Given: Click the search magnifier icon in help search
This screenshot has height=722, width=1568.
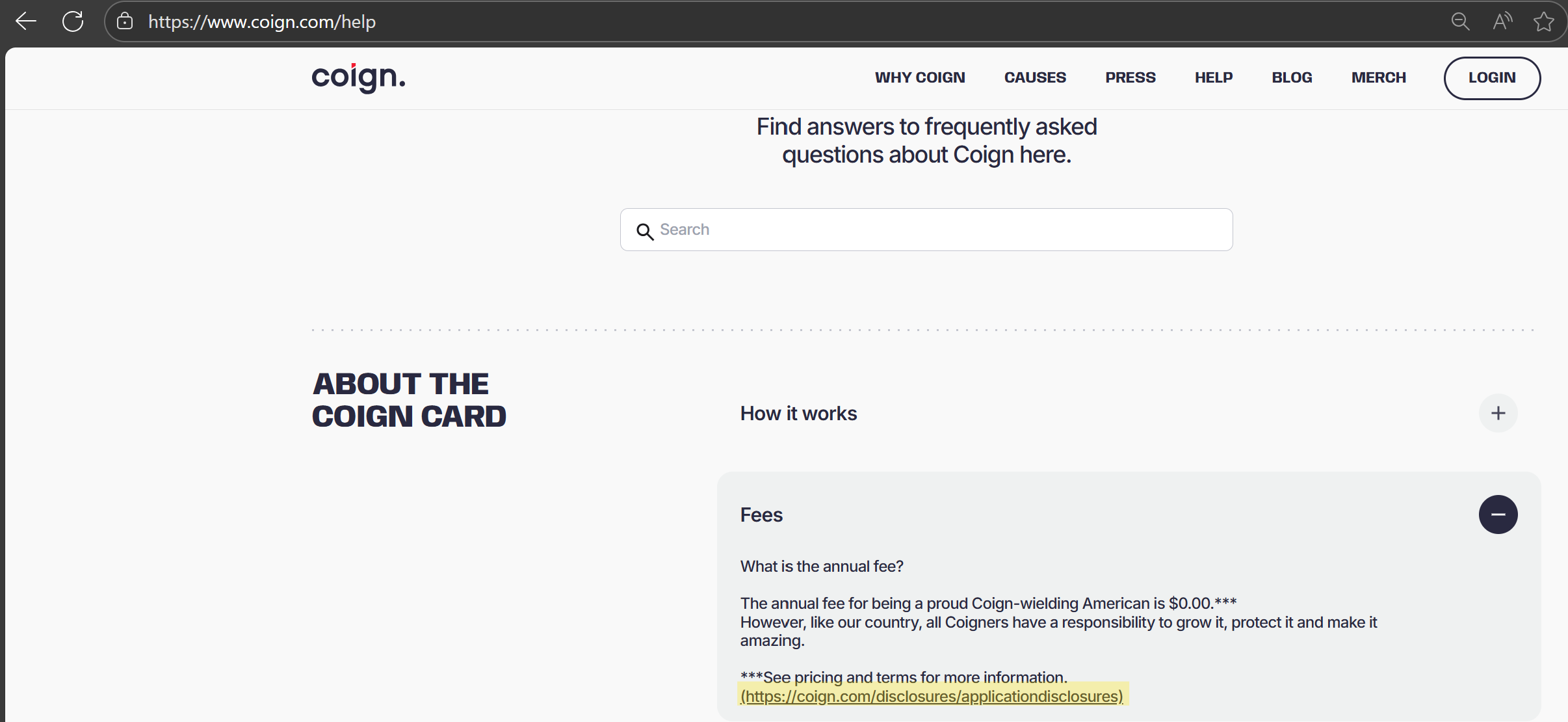Looking at the screenshot, I should 645,231.
